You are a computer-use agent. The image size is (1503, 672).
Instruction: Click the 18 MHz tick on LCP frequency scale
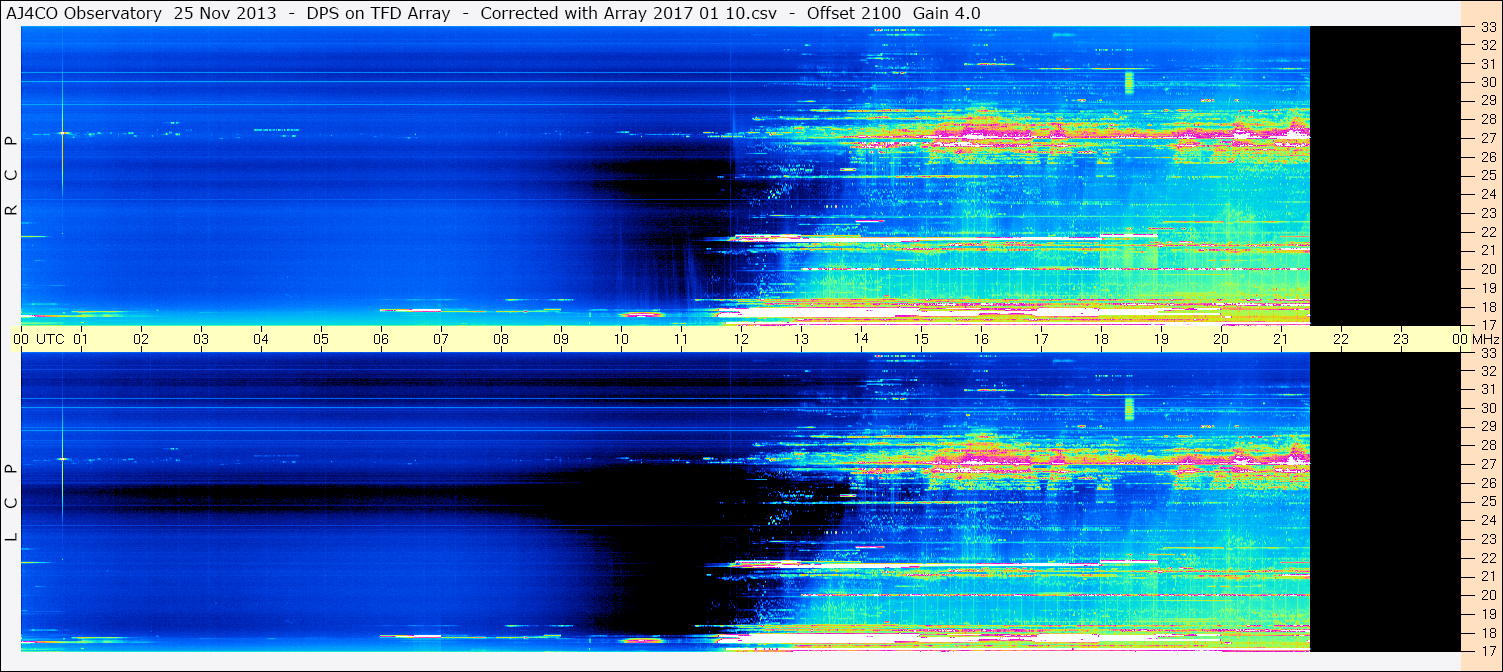[x=1488, y=632]
